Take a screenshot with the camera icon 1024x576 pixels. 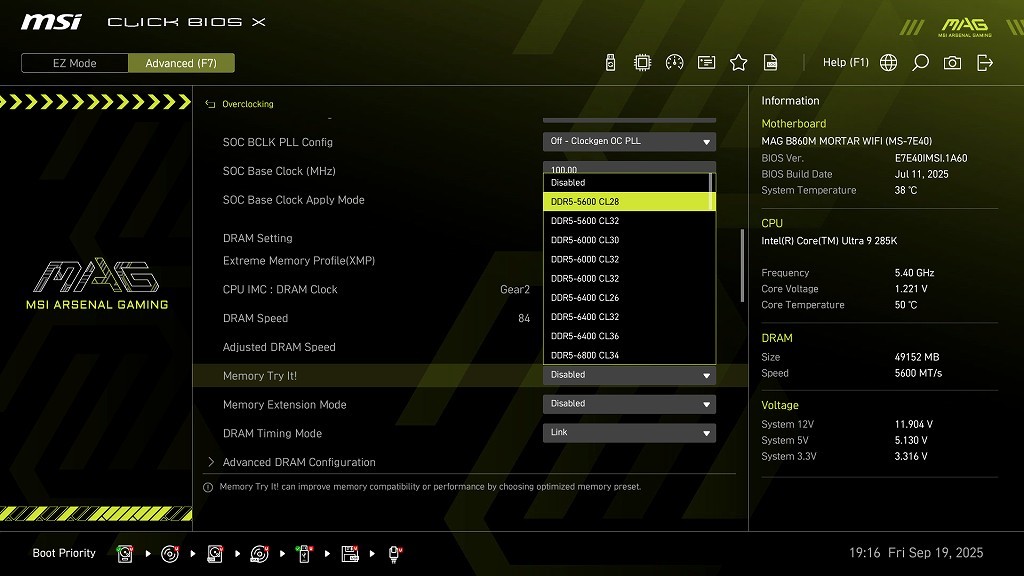click(952, 63)
